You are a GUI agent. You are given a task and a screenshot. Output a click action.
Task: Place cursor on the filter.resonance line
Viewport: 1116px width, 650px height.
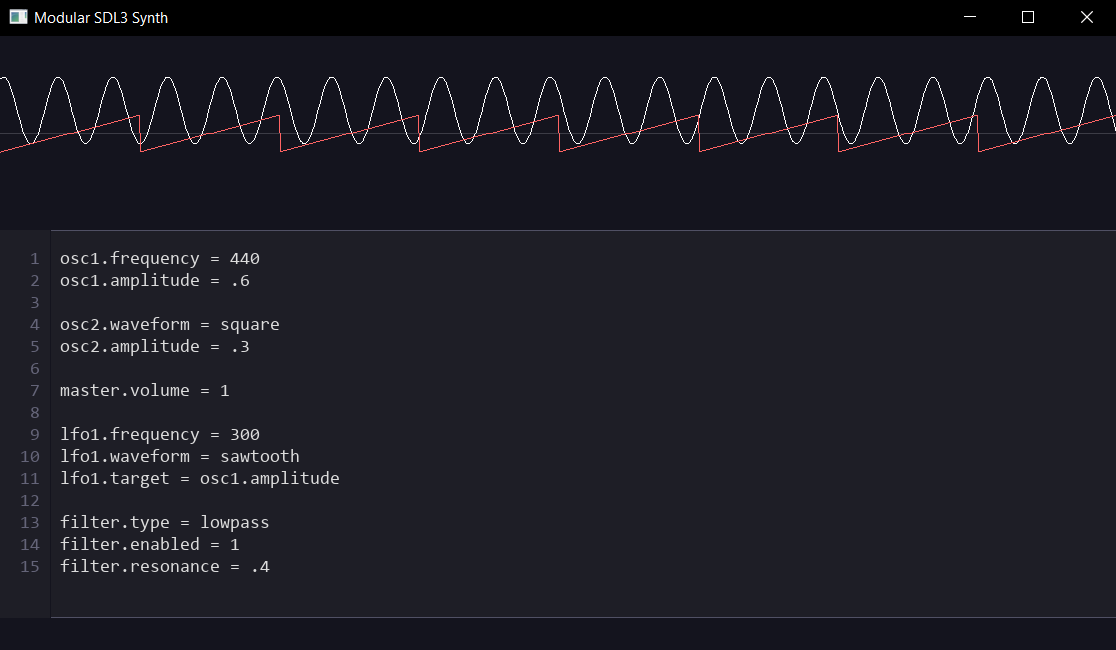(x=164, y=567)
